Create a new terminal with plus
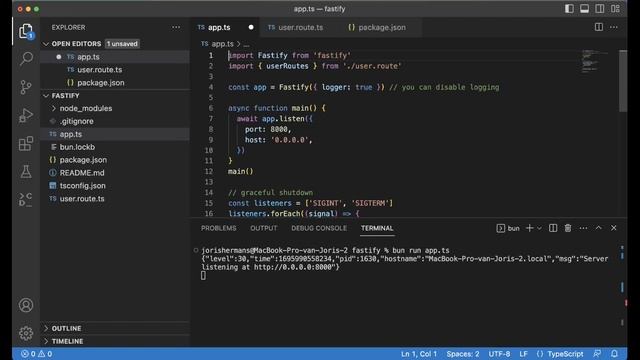 [x=529, y=228]
